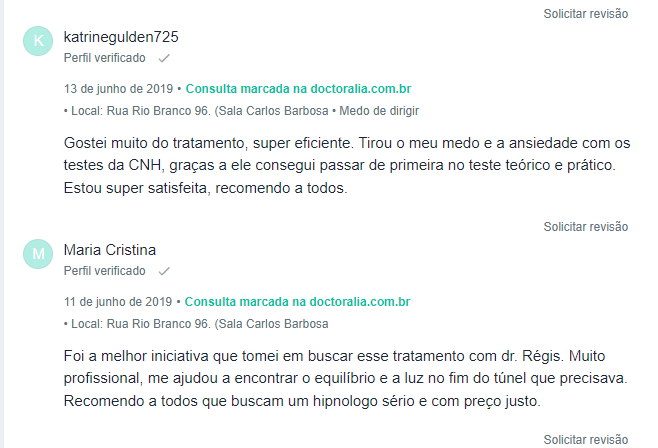Viewport: 658px width, 448px height.
Task: Click Solicitar revisão below Maria Cristina's review
Action: (586, 440)
